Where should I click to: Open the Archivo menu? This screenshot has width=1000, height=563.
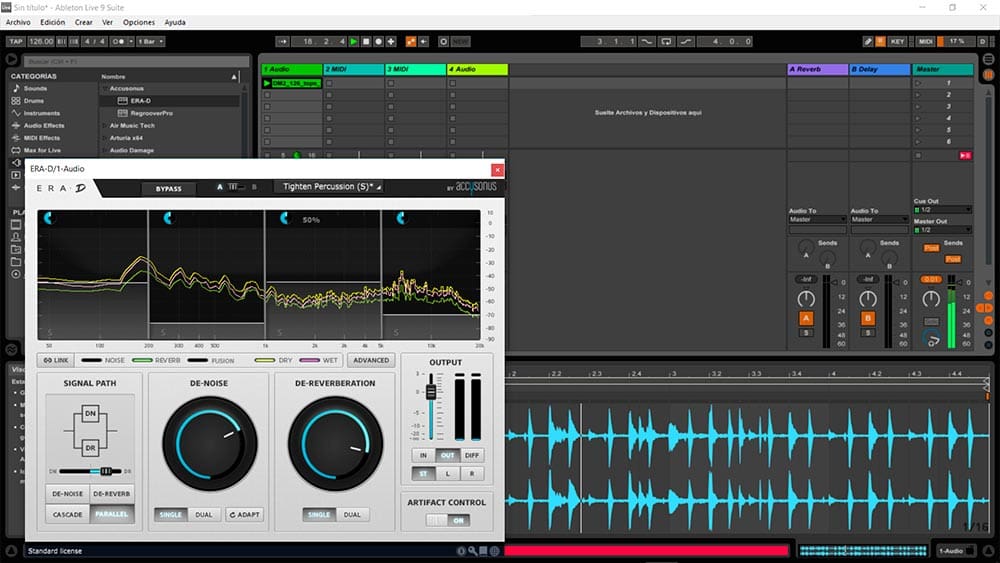tap(18, 22)
